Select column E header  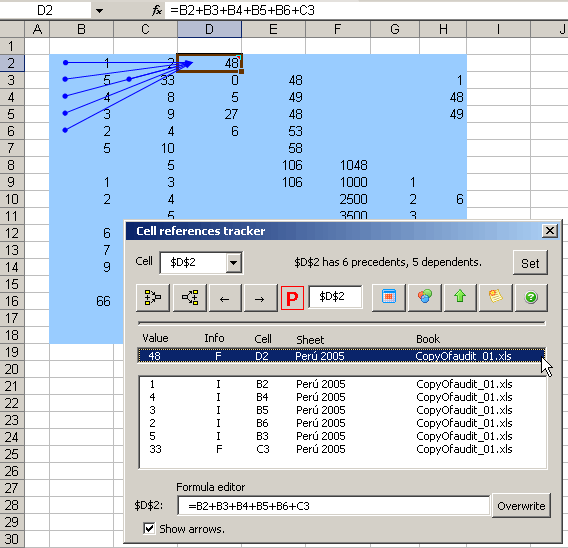click(x=273, y=29)
